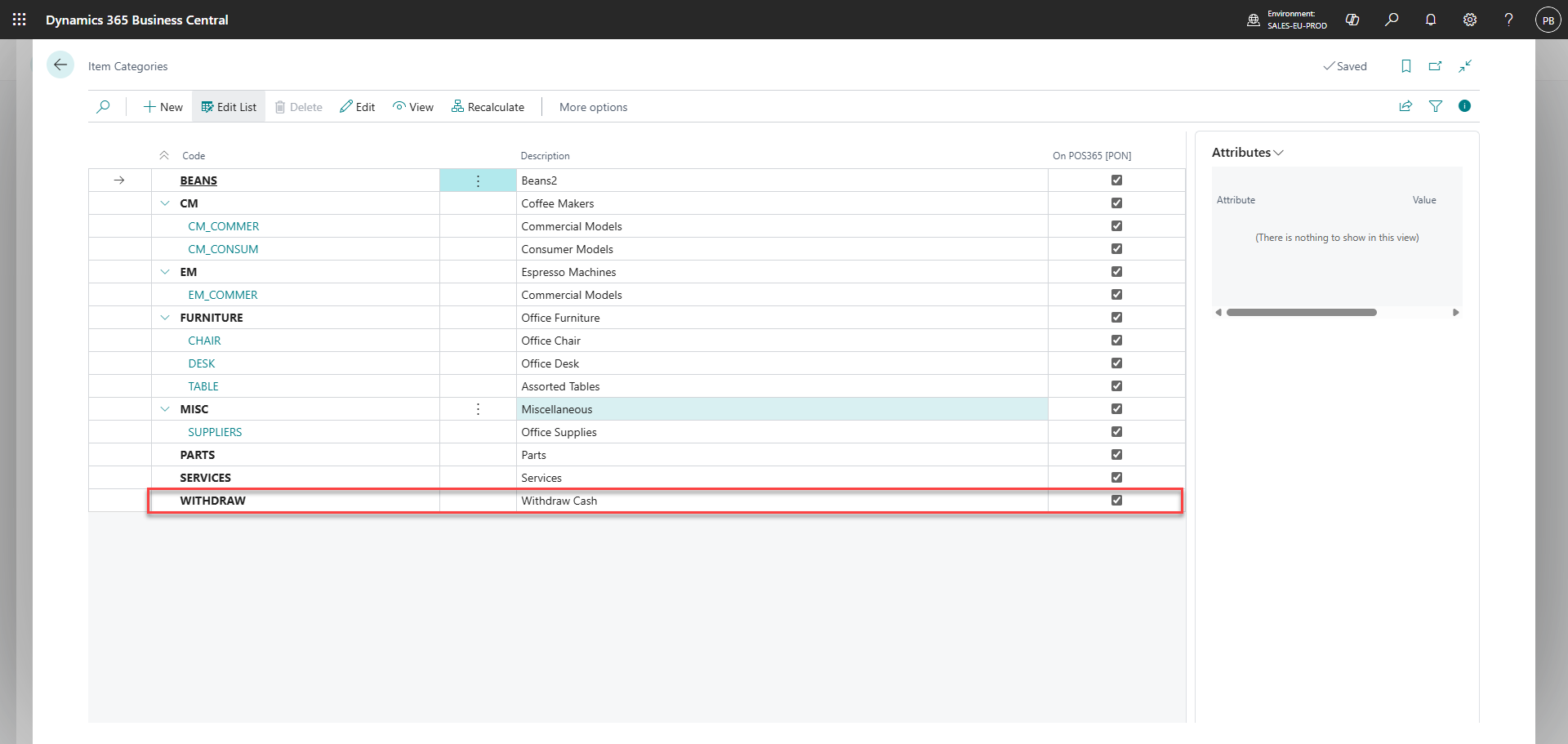1568x744 pixels.
Task: Open the Copilot icon in header
Action: coord(1352,20)
